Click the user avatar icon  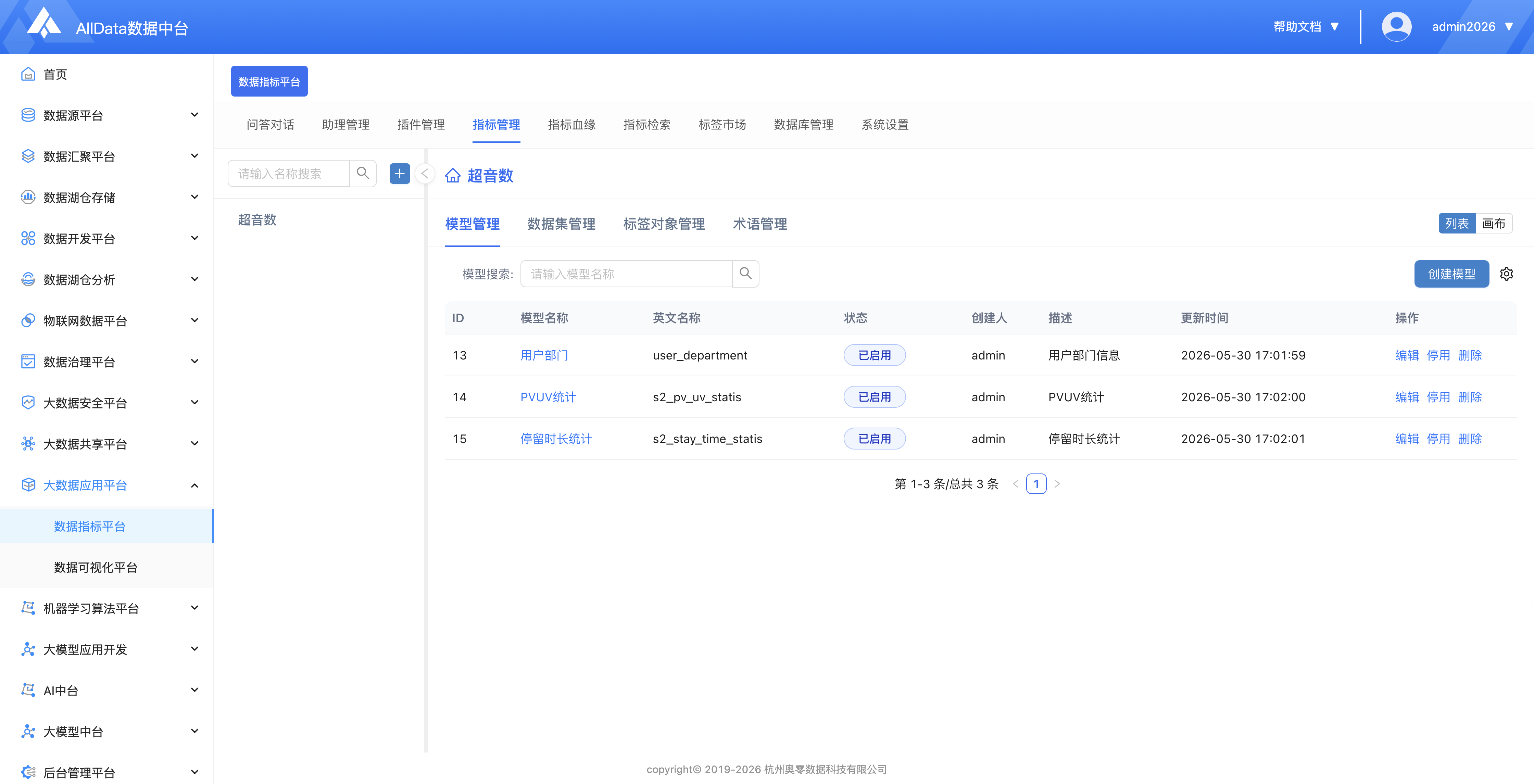pos(1396,27)
